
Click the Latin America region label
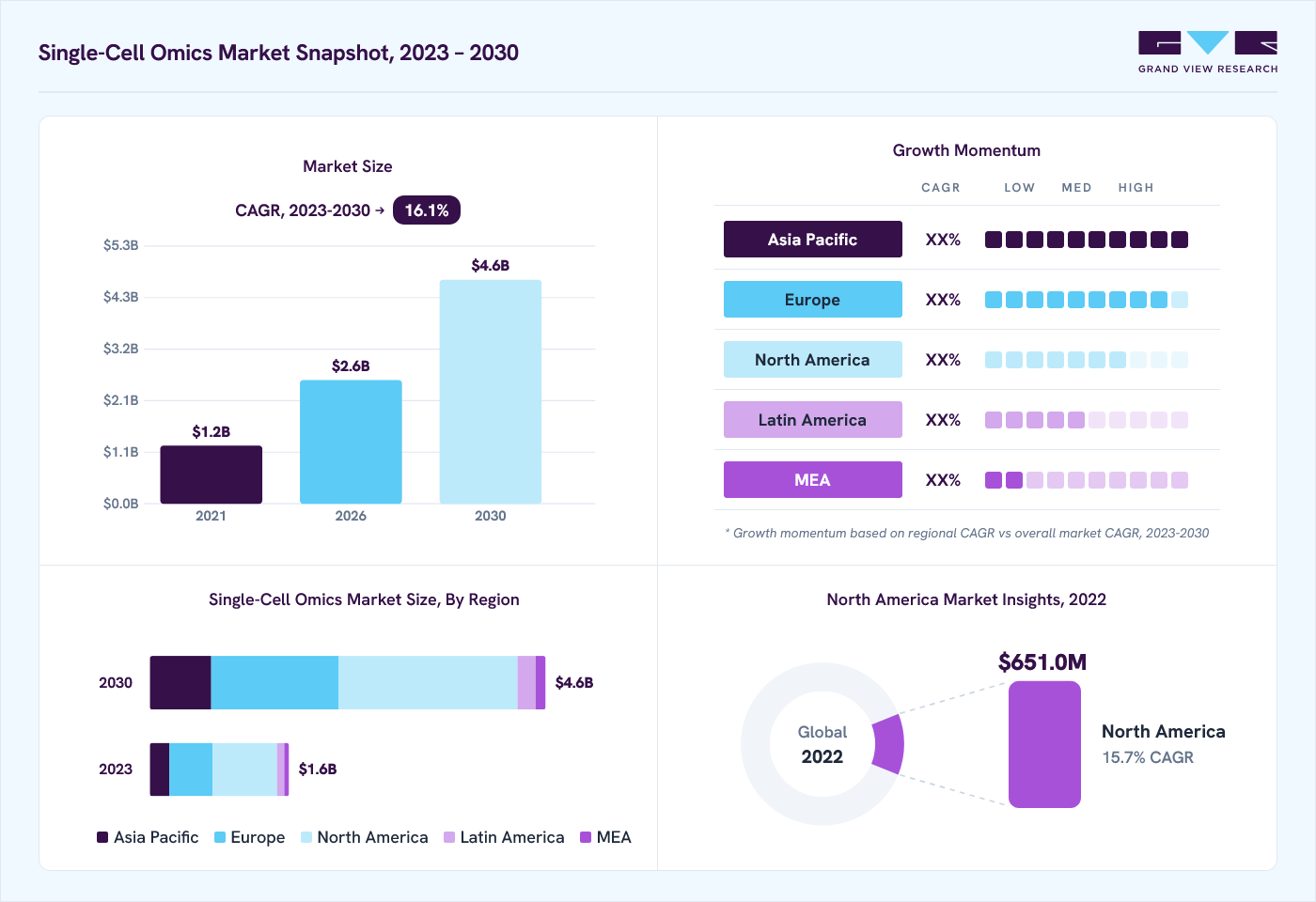pyautogui.click(x=812, y=420)
